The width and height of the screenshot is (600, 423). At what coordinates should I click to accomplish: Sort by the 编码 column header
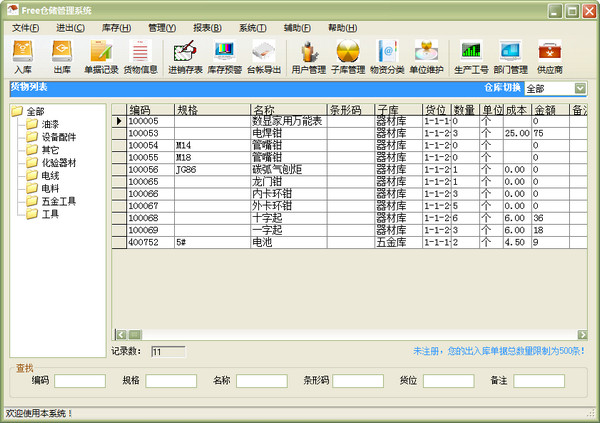tap(150, 109)
